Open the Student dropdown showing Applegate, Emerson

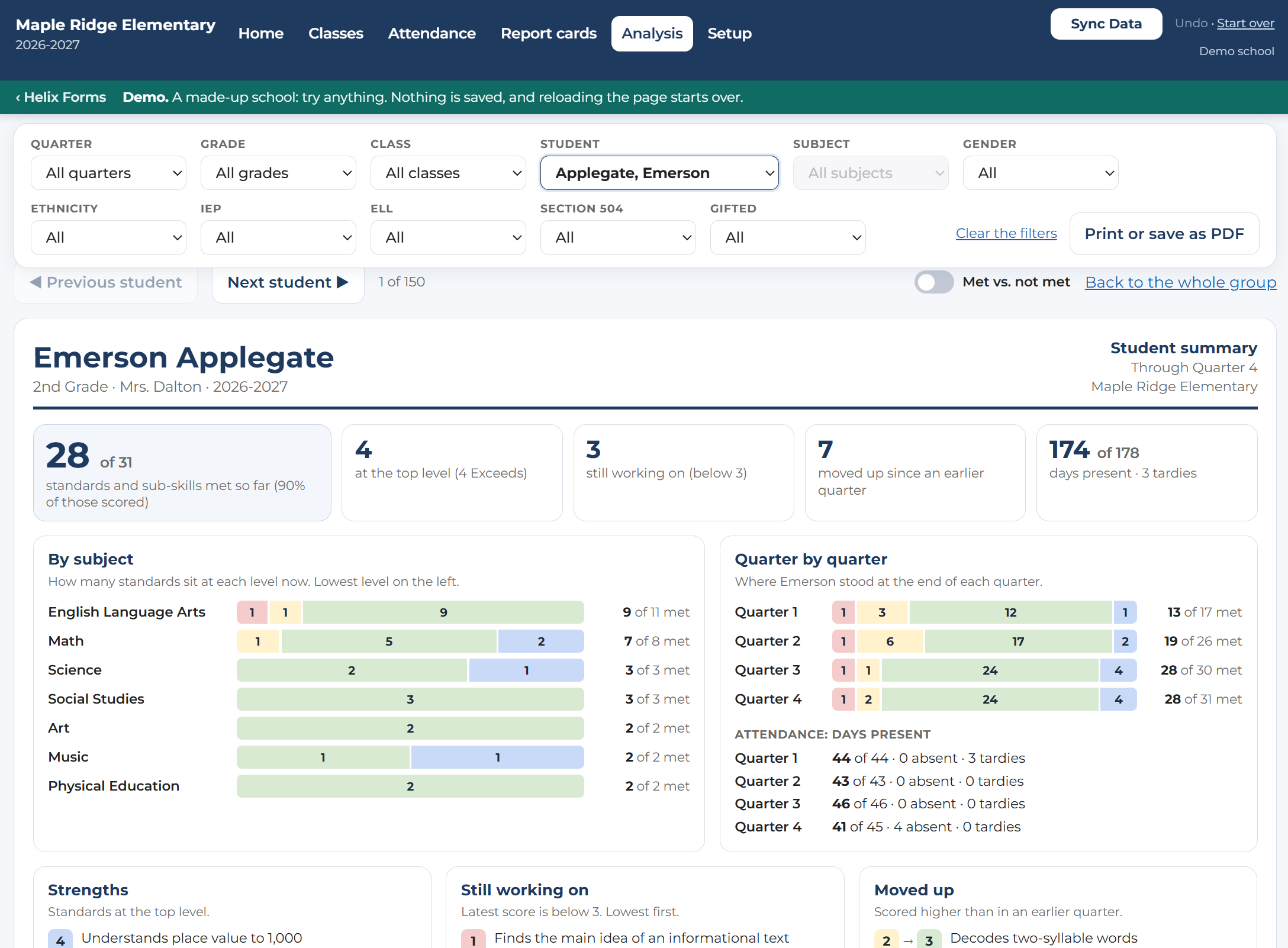(659, 173)
